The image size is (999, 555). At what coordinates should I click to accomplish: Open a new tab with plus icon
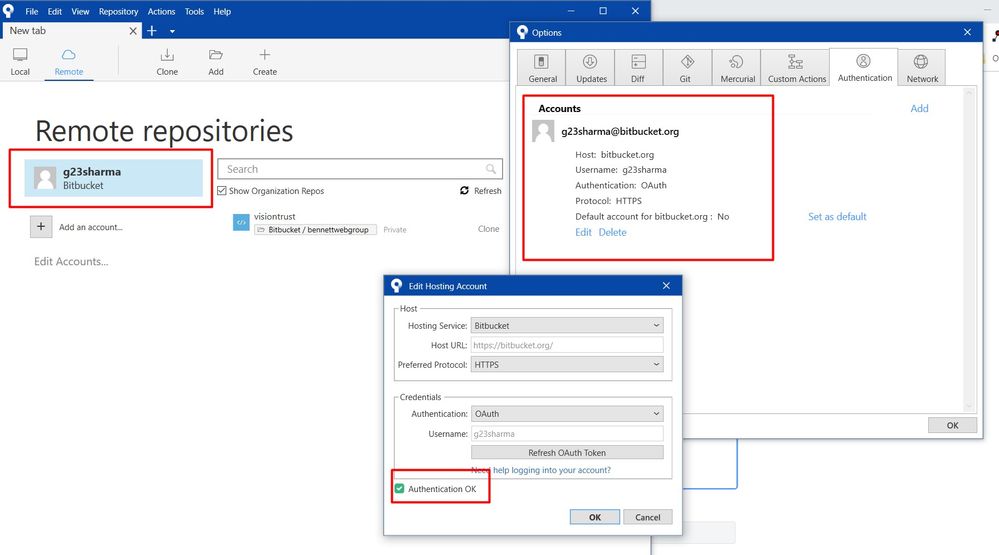(x=152, y=31)
